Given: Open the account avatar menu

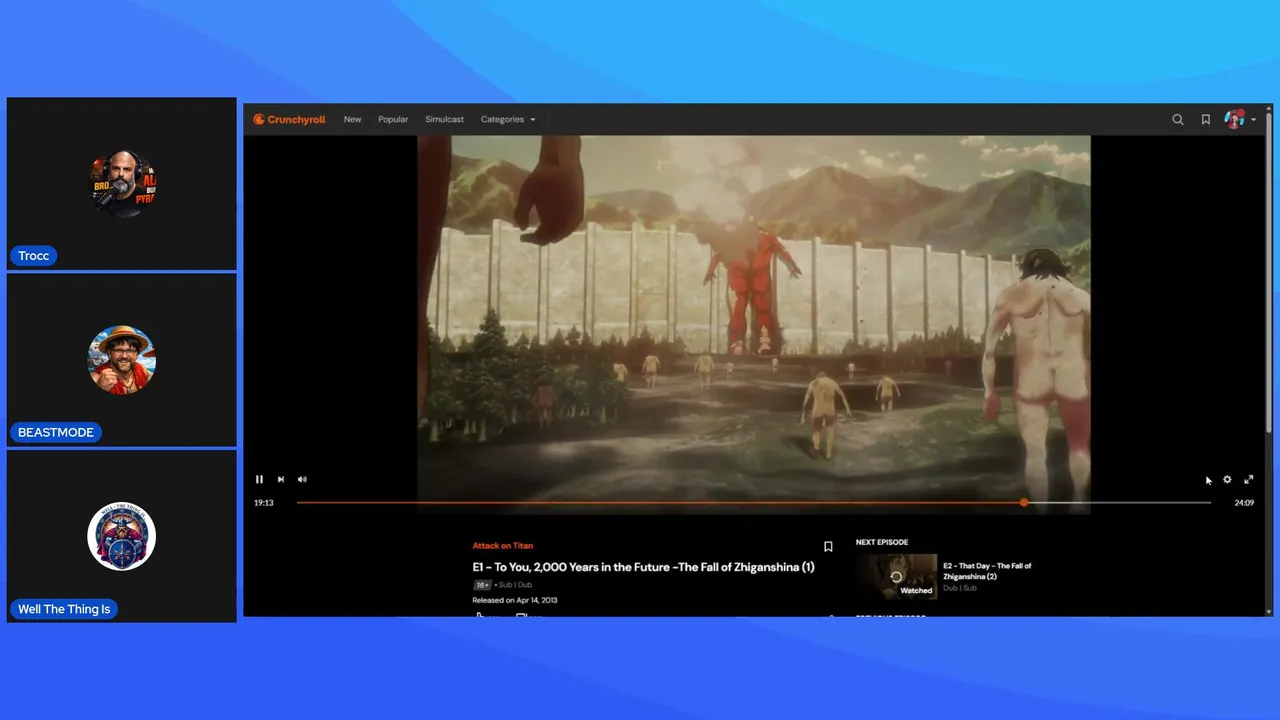Looking at the screenshot, I should pyautogui.click(x=1239, y=119).
